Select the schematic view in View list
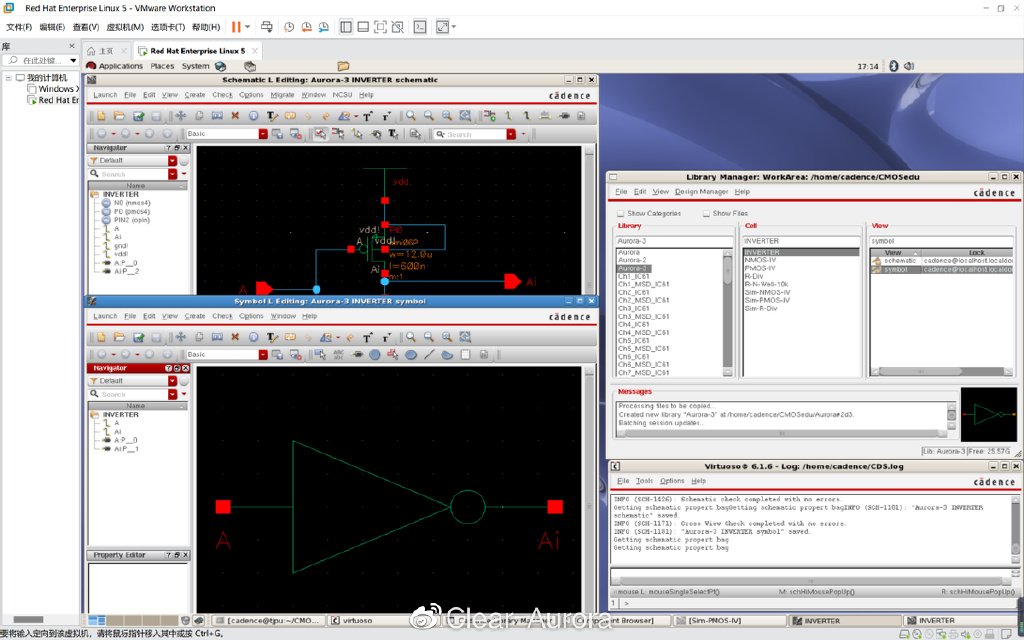 click(899, 260)
